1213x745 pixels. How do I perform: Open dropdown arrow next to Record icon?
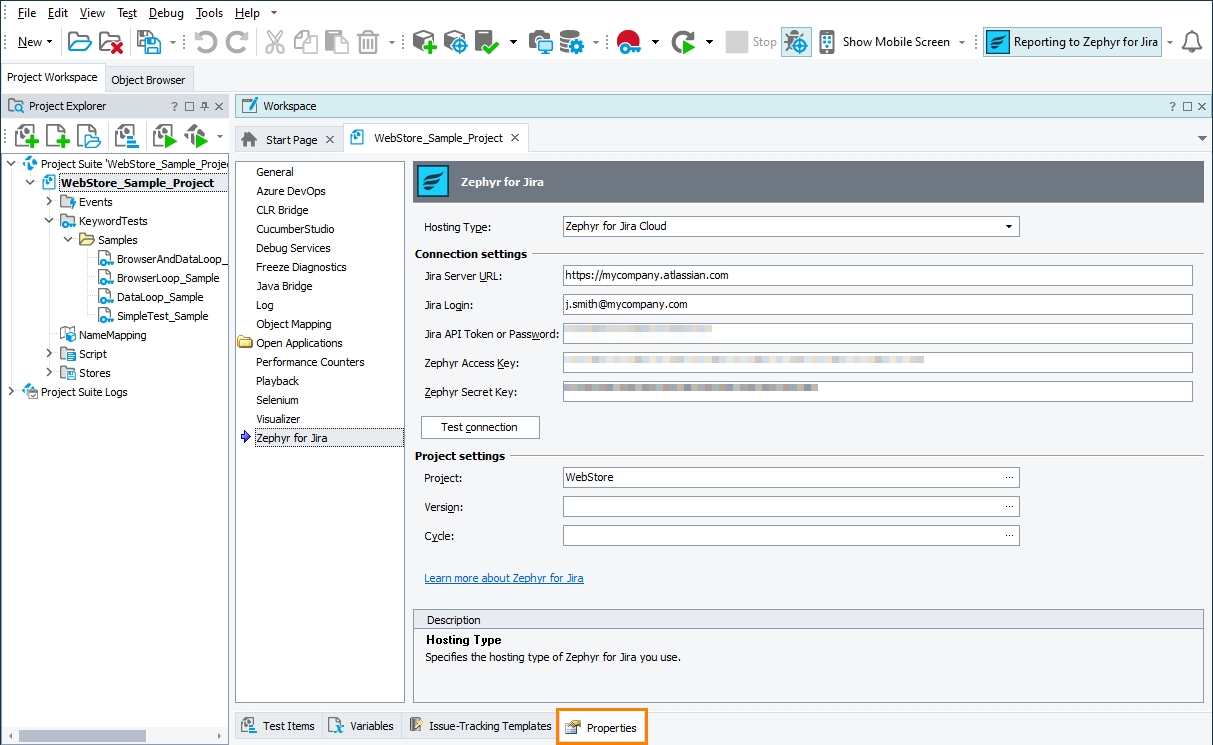(655, 42)
